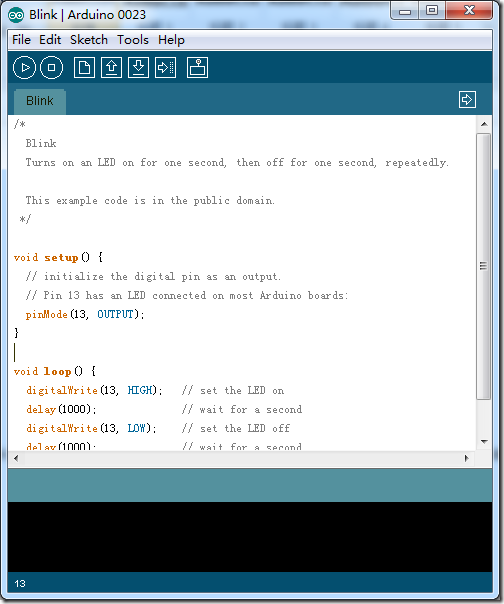Click the Stop button in toolbar
504x604 pixels.
[x=52, y=67]
